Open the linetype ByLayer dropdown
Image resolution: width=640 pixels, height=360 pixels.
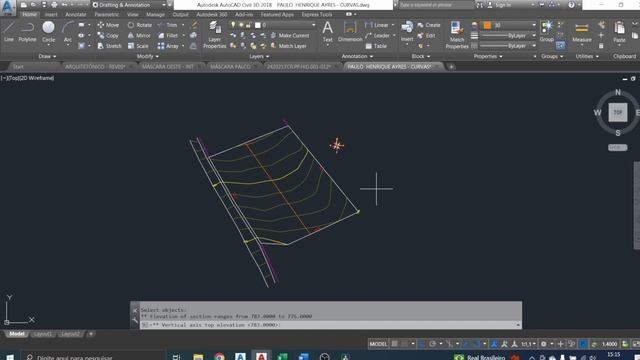508,46
